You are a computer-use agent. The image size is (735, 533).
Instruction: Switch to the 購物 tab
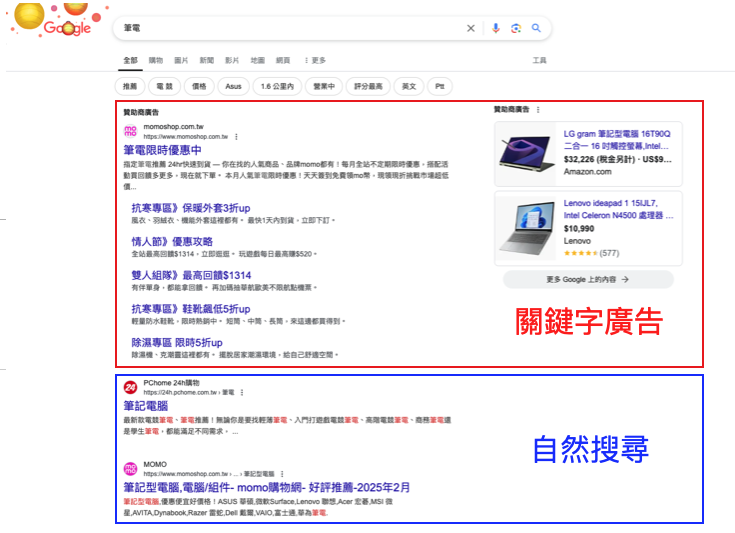(156, 60)
